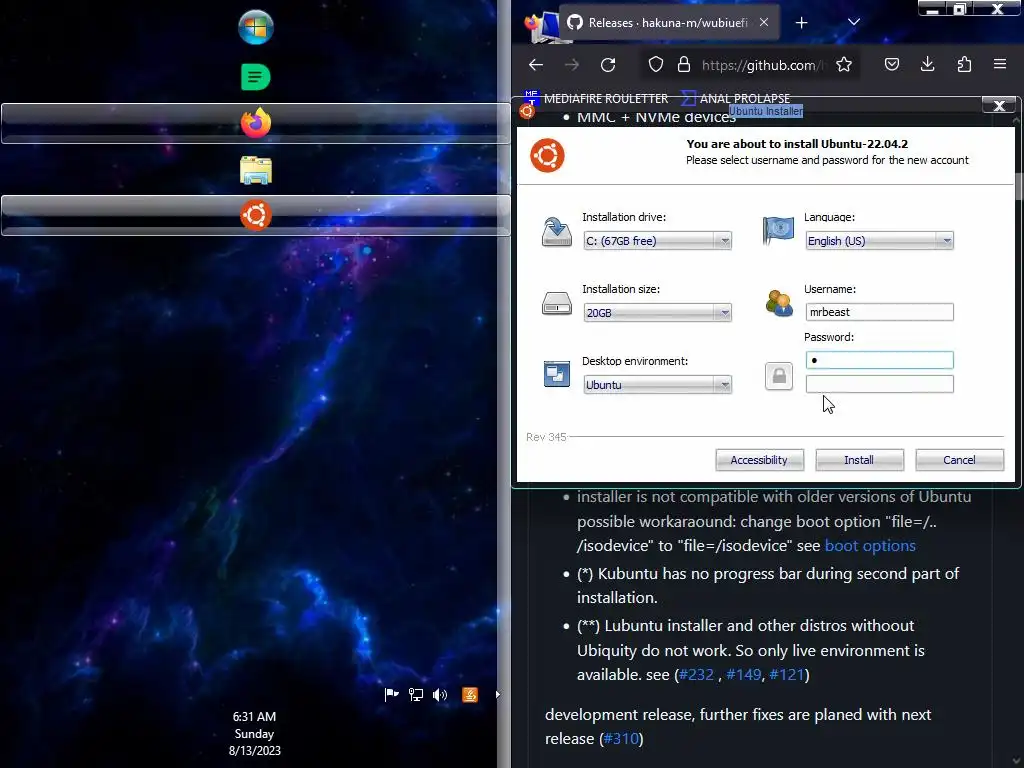List all tabs with the chevron
This screenshot has width=1024, height=768.
(x=854, y=22)
